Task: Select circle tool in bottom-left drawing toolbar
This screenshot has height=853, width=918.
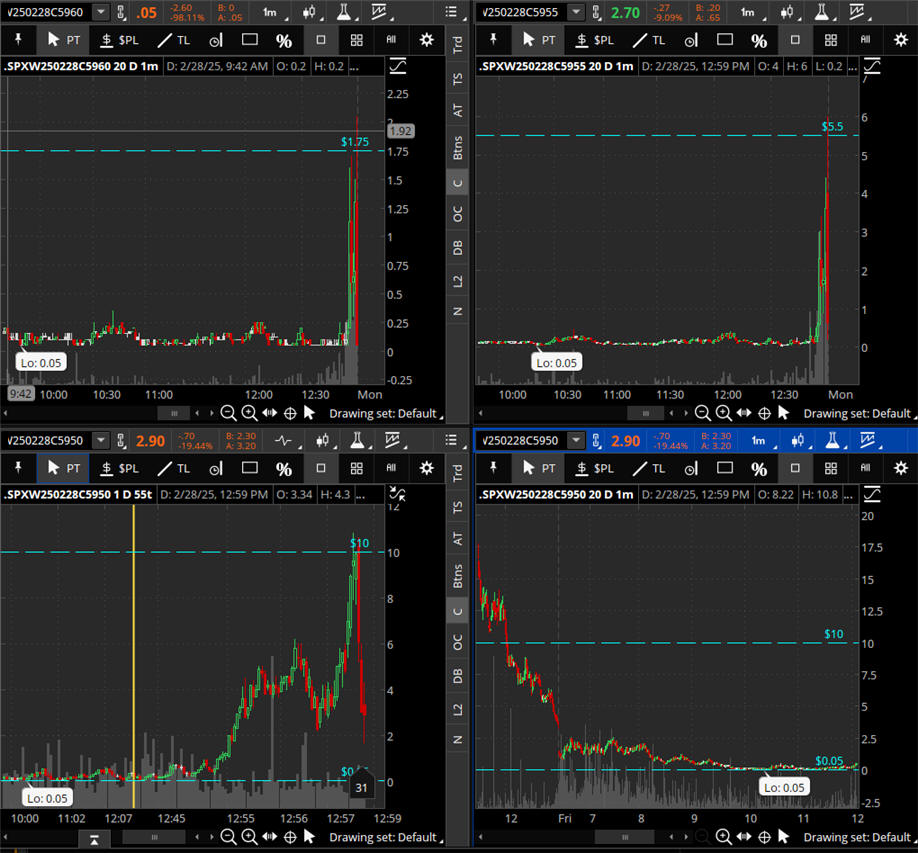Action: [216, 468]
